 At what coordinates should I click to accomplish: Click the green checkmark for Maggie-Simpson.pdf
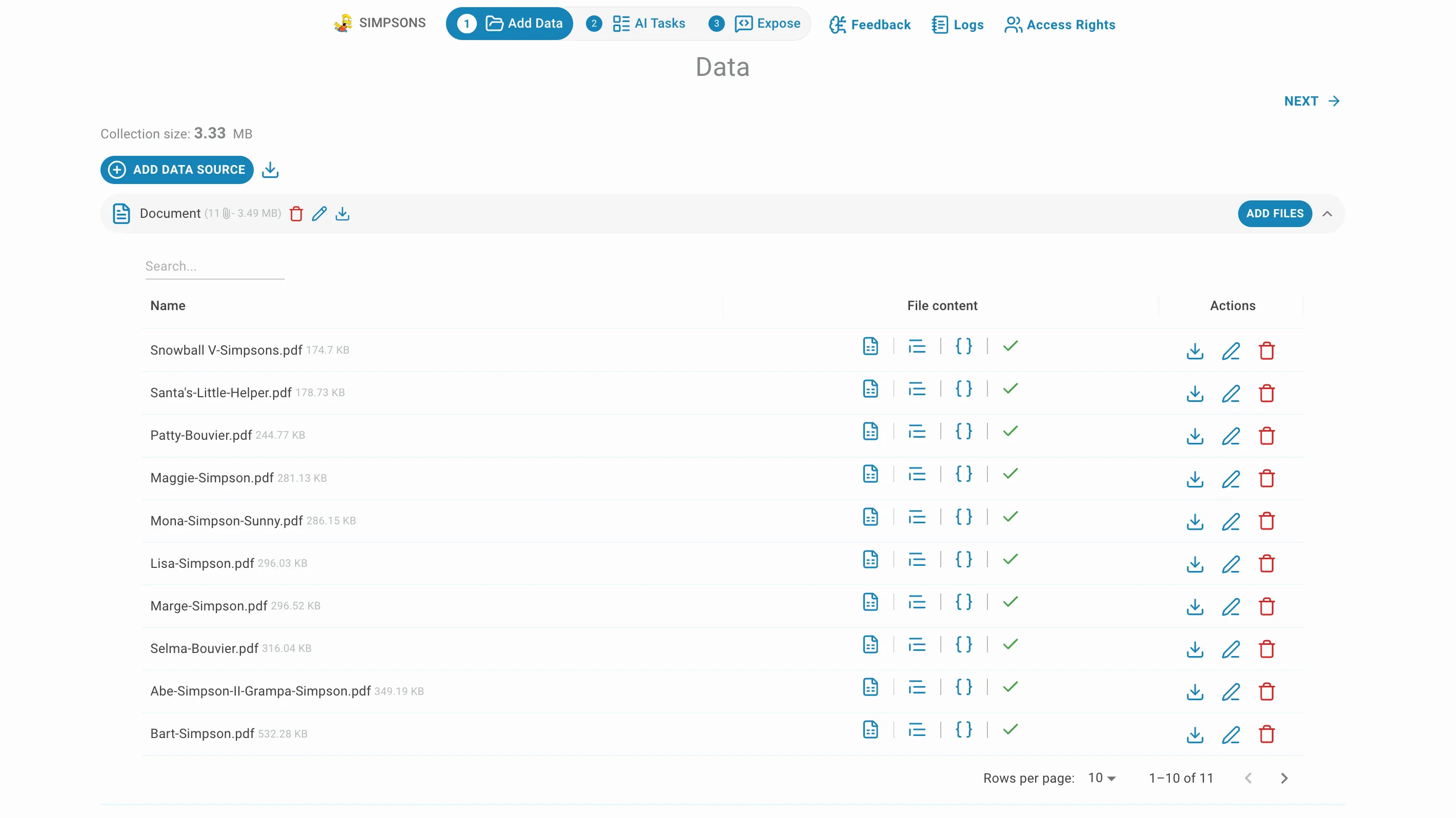[x=1010, y=474]
